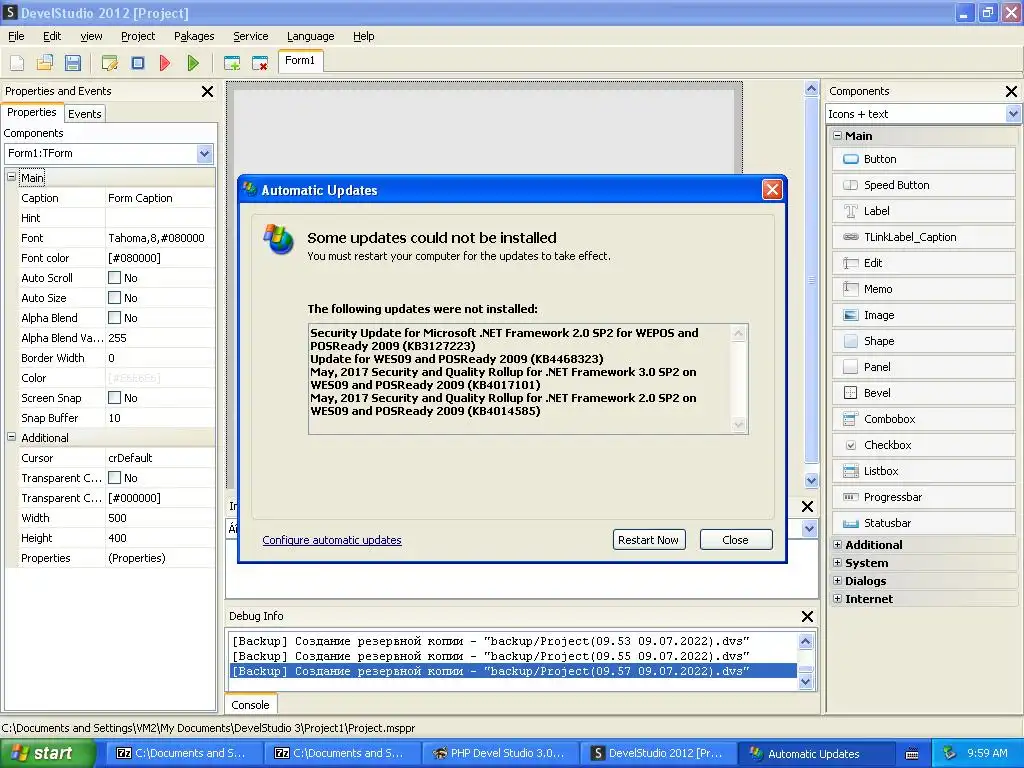Collapse the Main properties group
The image size is (1024, 768).
coord(11,177)
